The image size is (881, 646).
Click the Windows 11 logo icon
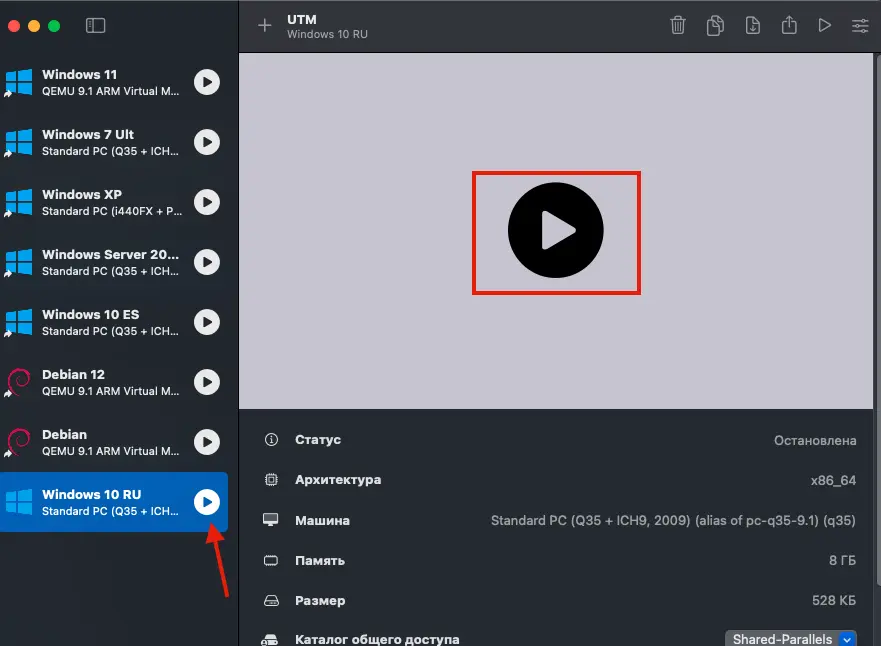(19, 82)
